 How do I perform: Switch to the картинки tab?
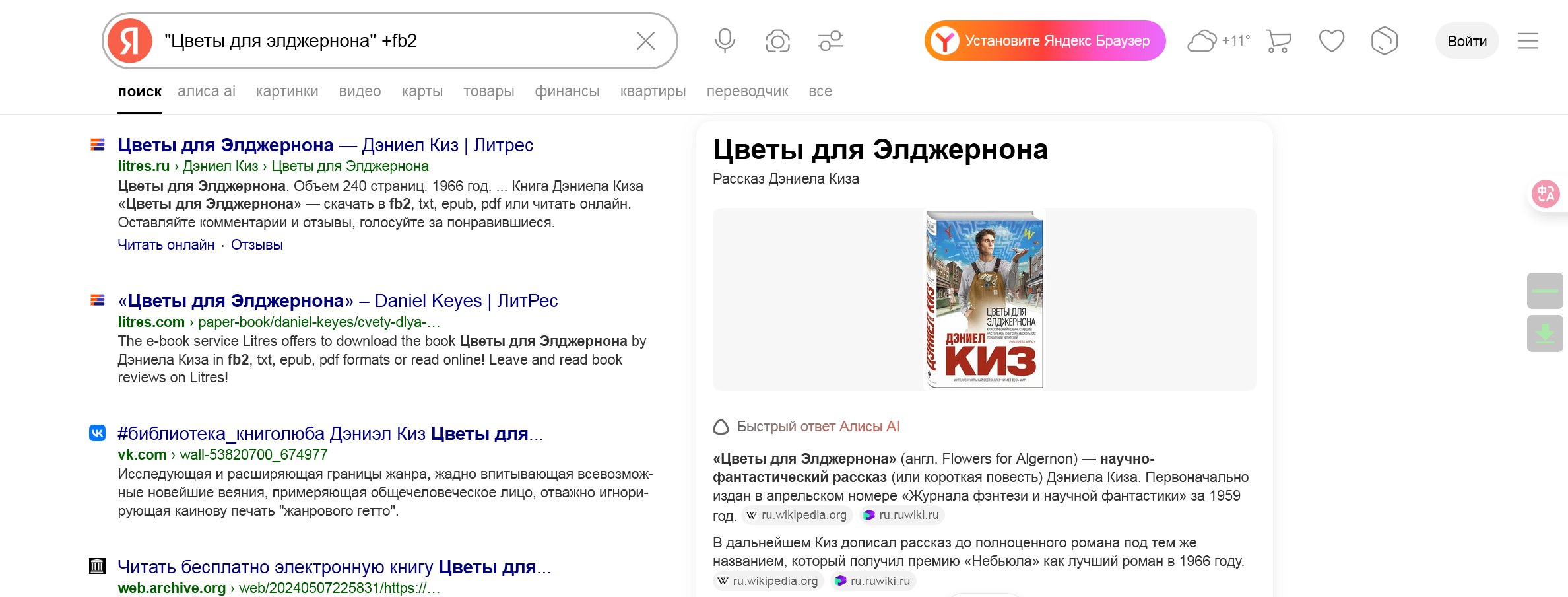coord(287,92)
